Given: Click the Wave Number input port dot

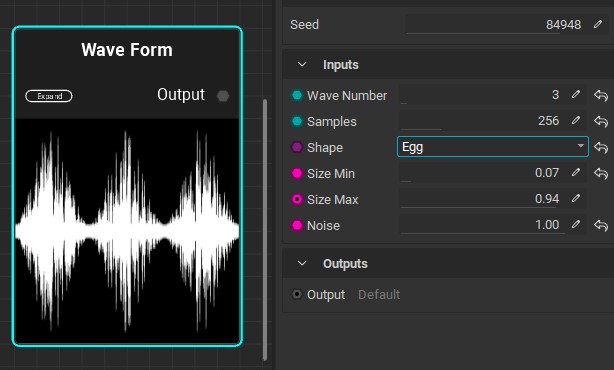Looking at the screenshot, I should tap(297, 95).
